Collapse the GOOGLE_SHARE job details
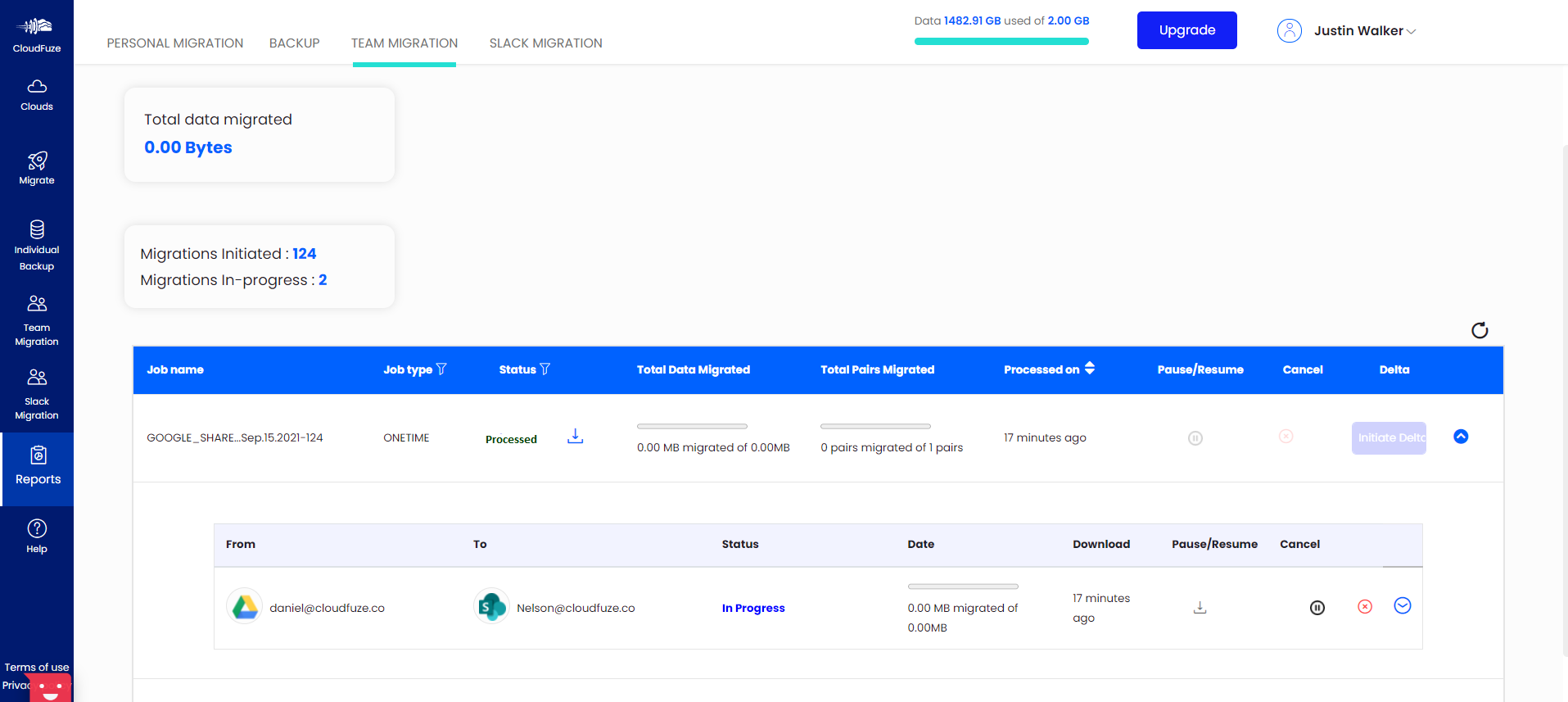Image resolution: width=1568 pixels, height=702 pixels. [x=1460, y=437]
